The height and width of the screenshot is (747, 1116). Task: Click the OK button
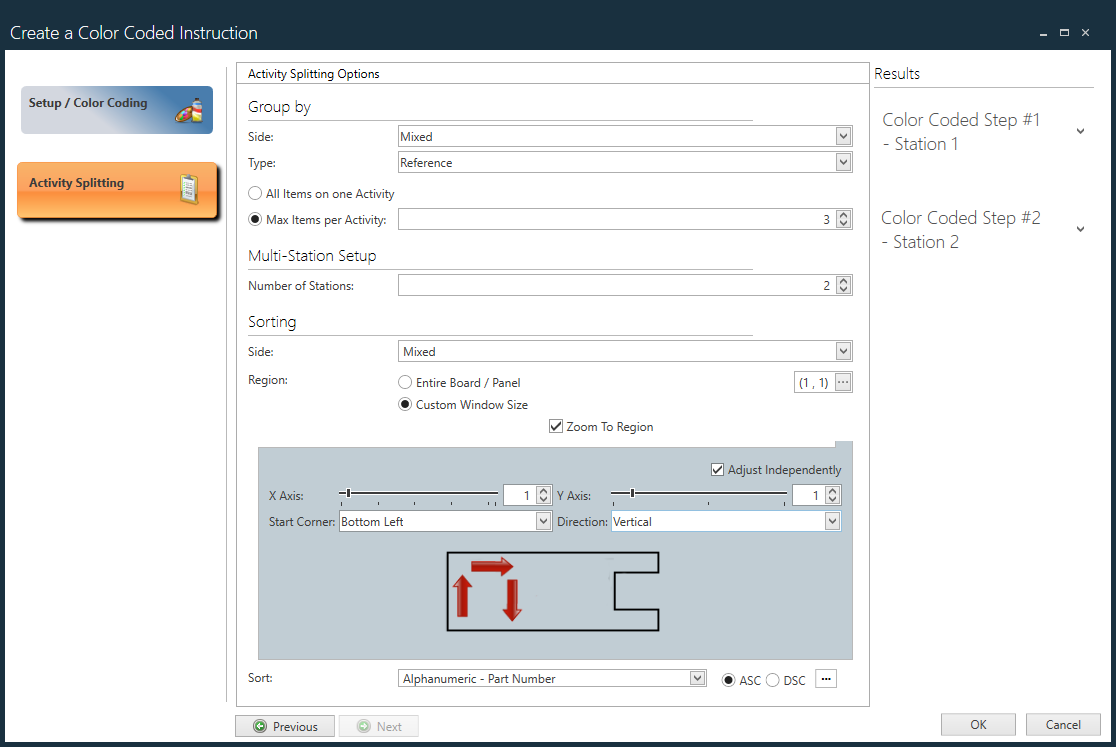[x=978, y=724]
